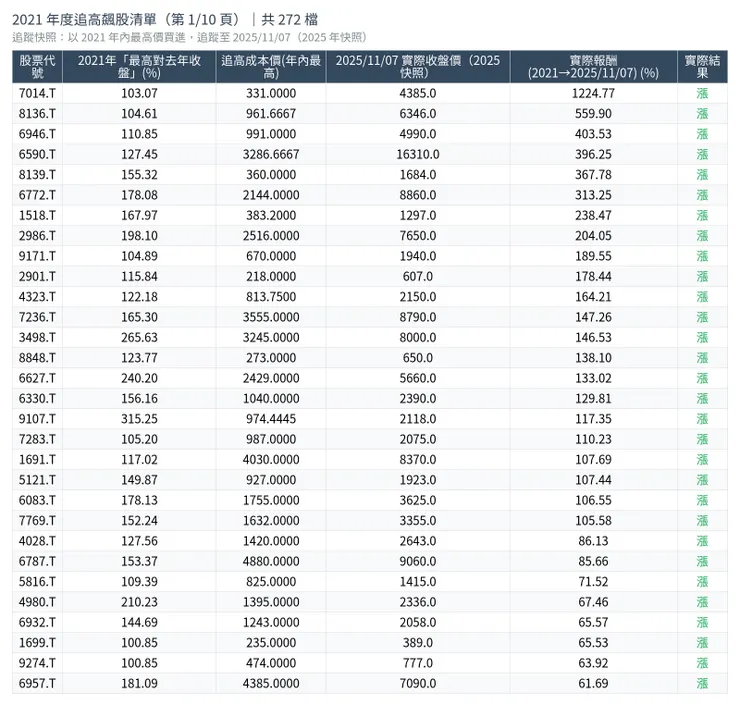Select stock code 6772.T
The width and height of the screenshot is (740, 706).
coord(37,195)
